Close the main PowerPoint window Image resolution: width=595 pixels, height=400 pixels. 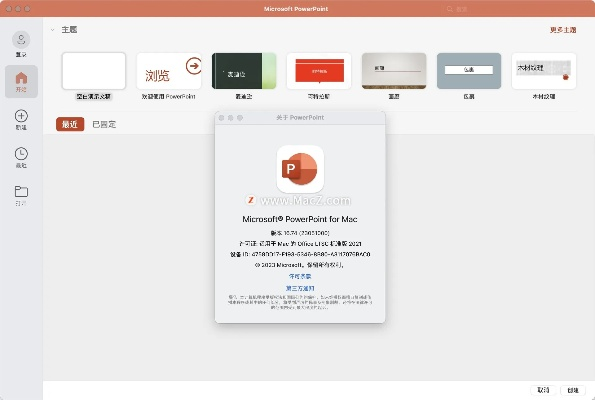click(9, 9)
